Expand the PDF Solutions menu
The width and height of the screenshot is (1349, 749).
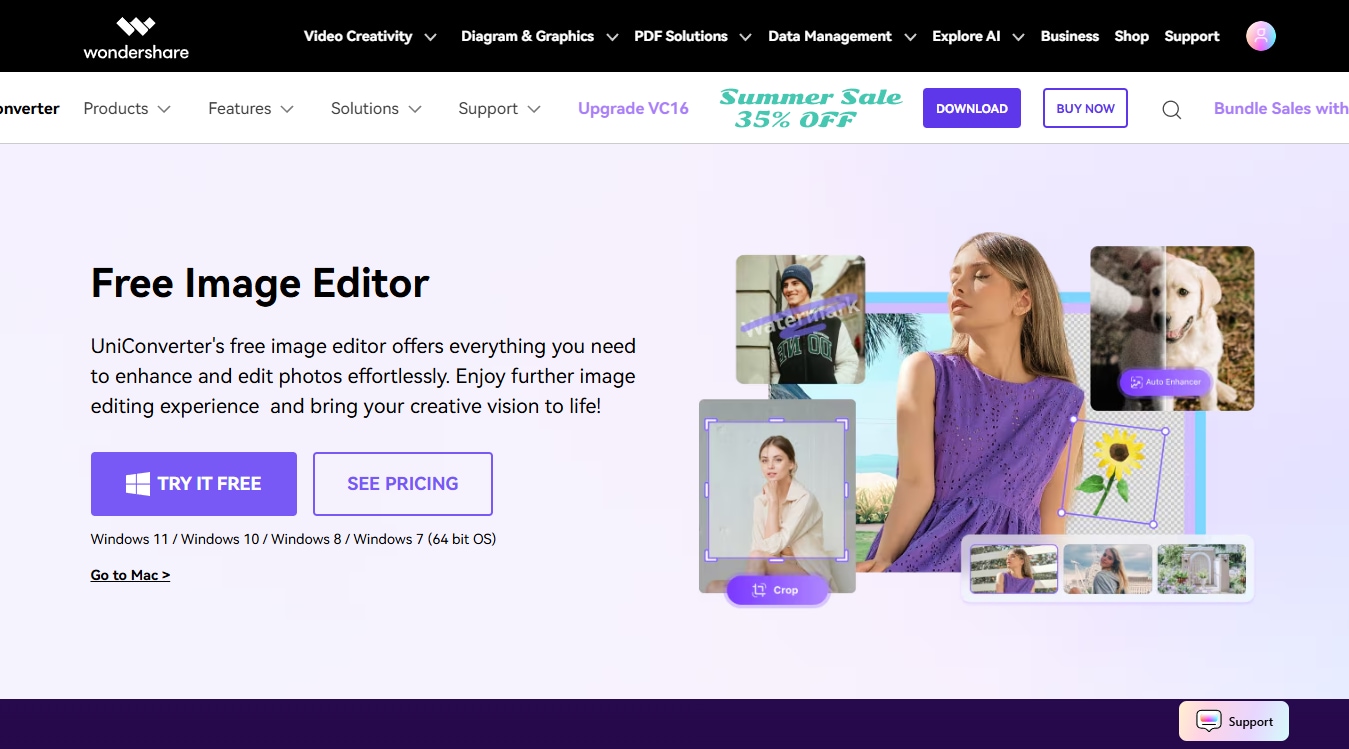click(x=693, y=36)
